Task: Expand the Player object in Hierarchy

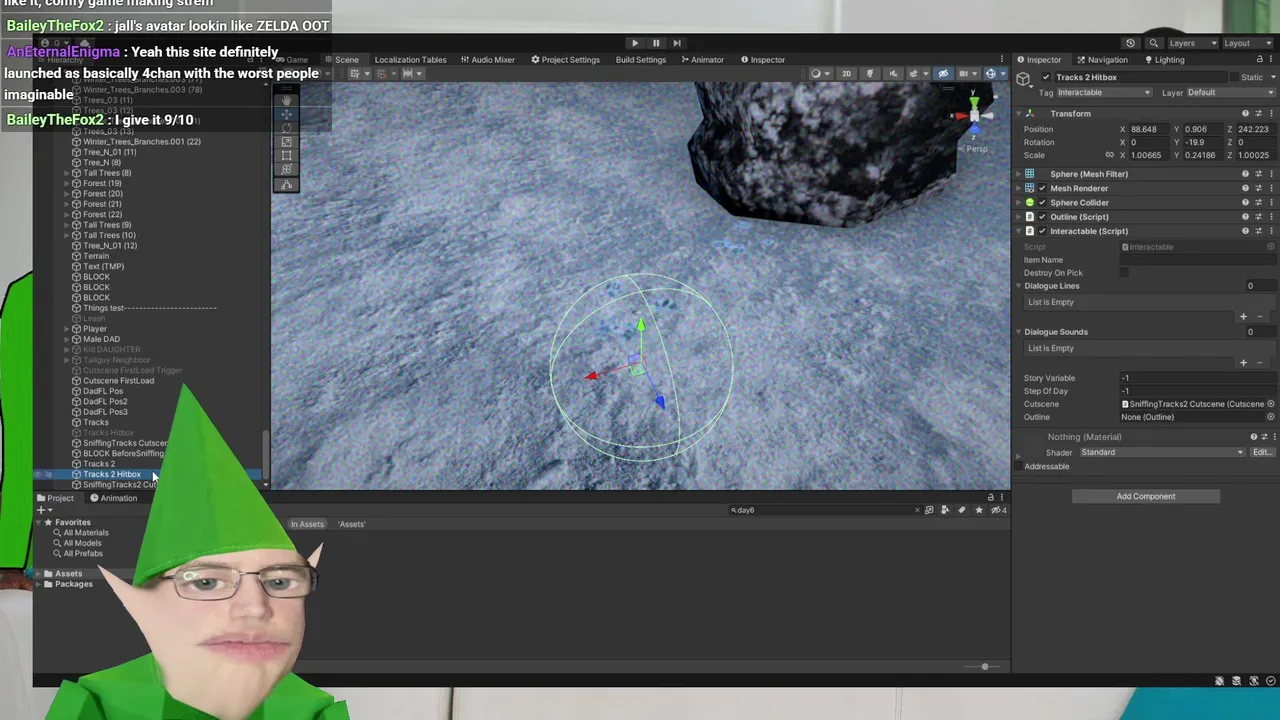Action: (x=67, y=329)
